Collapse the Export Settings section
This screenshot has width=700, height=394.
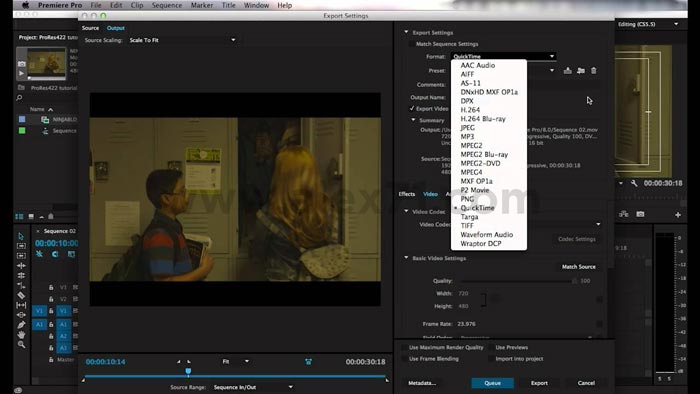(x=406, y=32)
